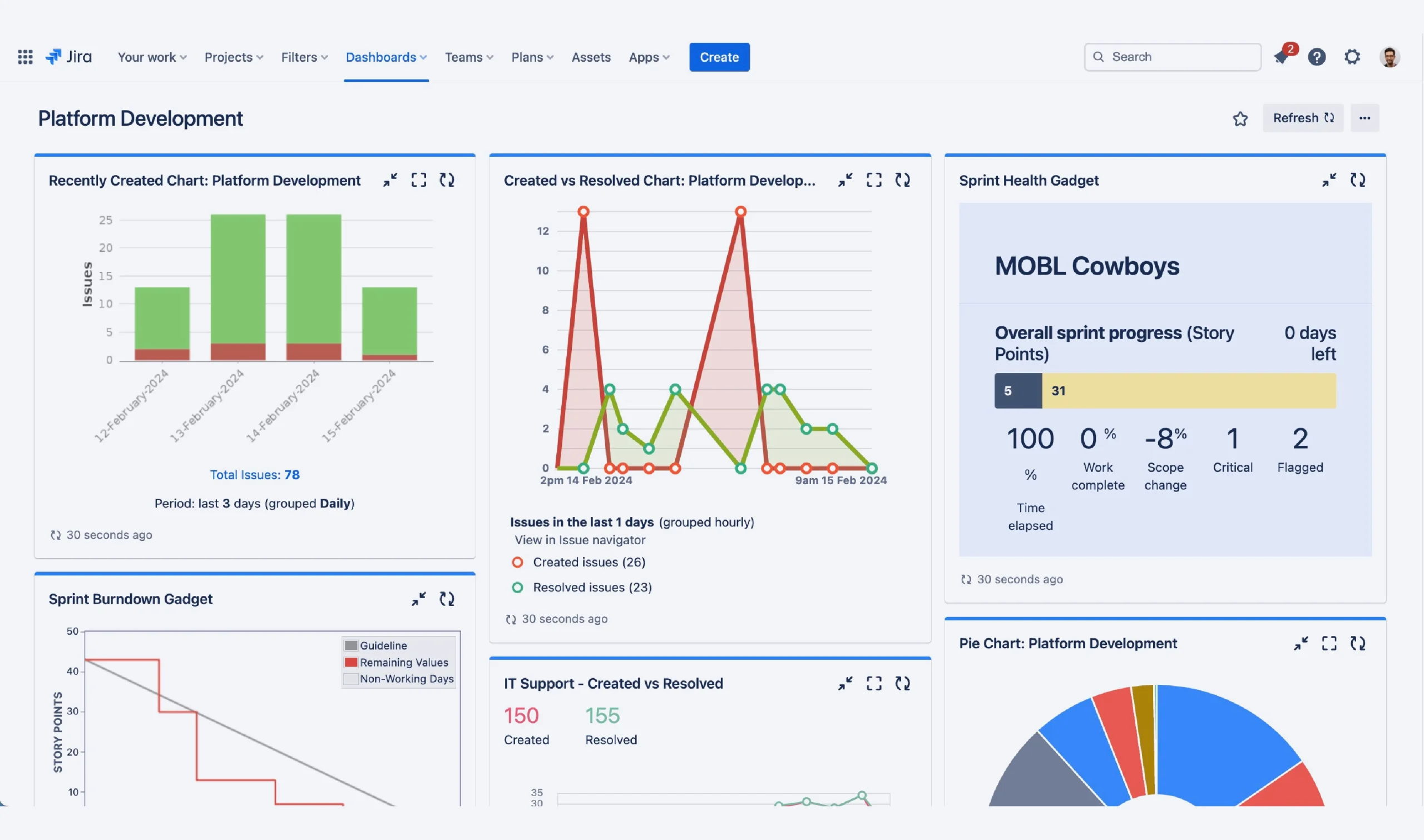Expand the Filters dropdown
The image size is (1424, 840).
click(x=305, y=57)
